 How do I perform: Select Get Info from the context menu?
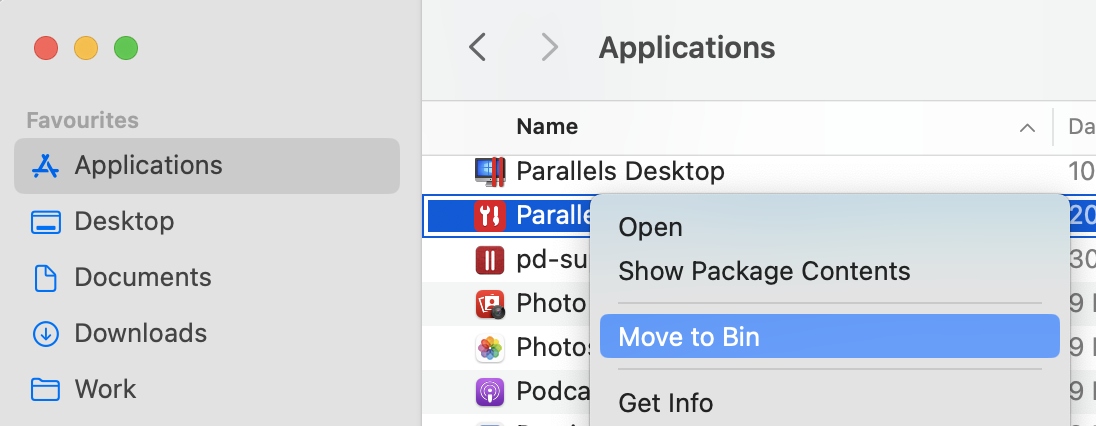(x=665, y=404)
